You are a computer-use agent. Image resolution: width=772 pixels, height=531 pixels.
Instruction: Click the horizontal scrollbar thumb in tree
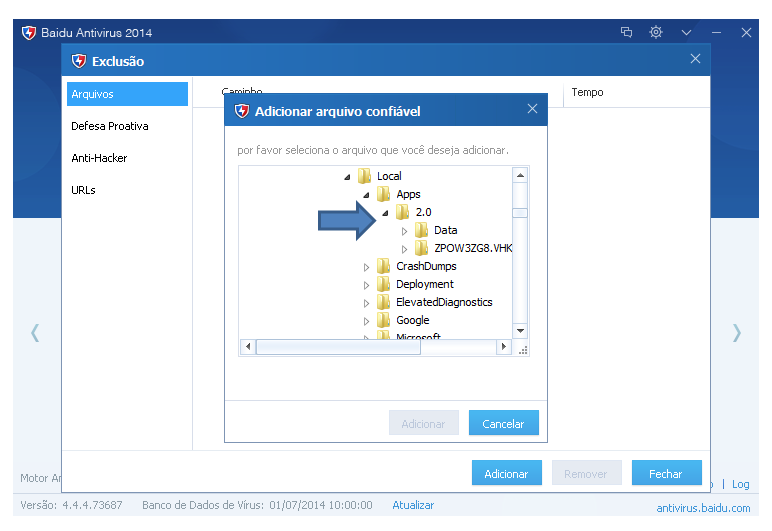[x=338, y=346]
